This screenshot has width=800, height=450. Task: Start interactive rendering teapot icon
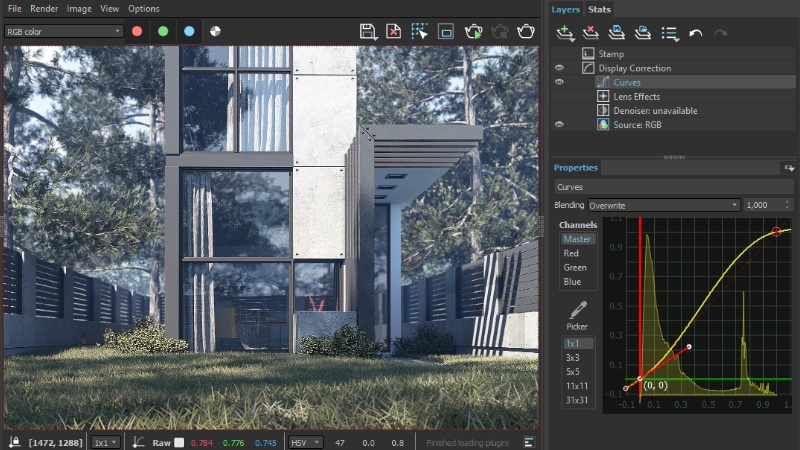(473, 32)
